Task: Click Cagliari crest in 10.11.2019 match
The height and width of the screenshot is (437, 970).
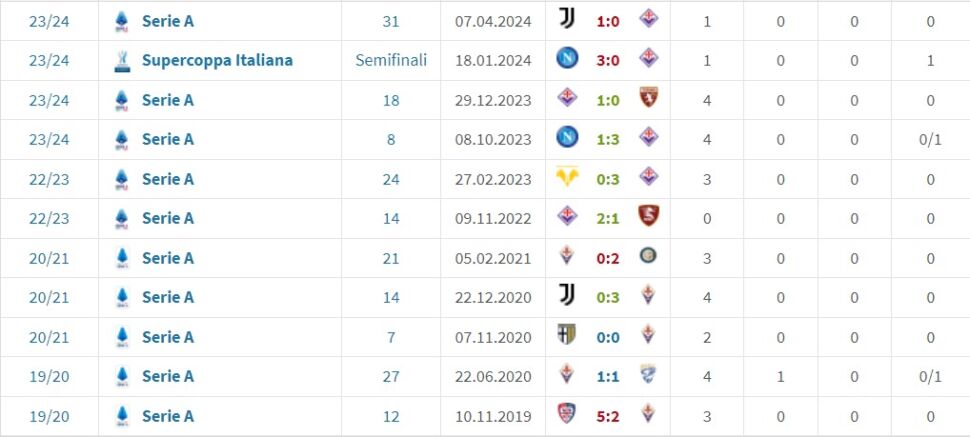Action: pos(567,415)
